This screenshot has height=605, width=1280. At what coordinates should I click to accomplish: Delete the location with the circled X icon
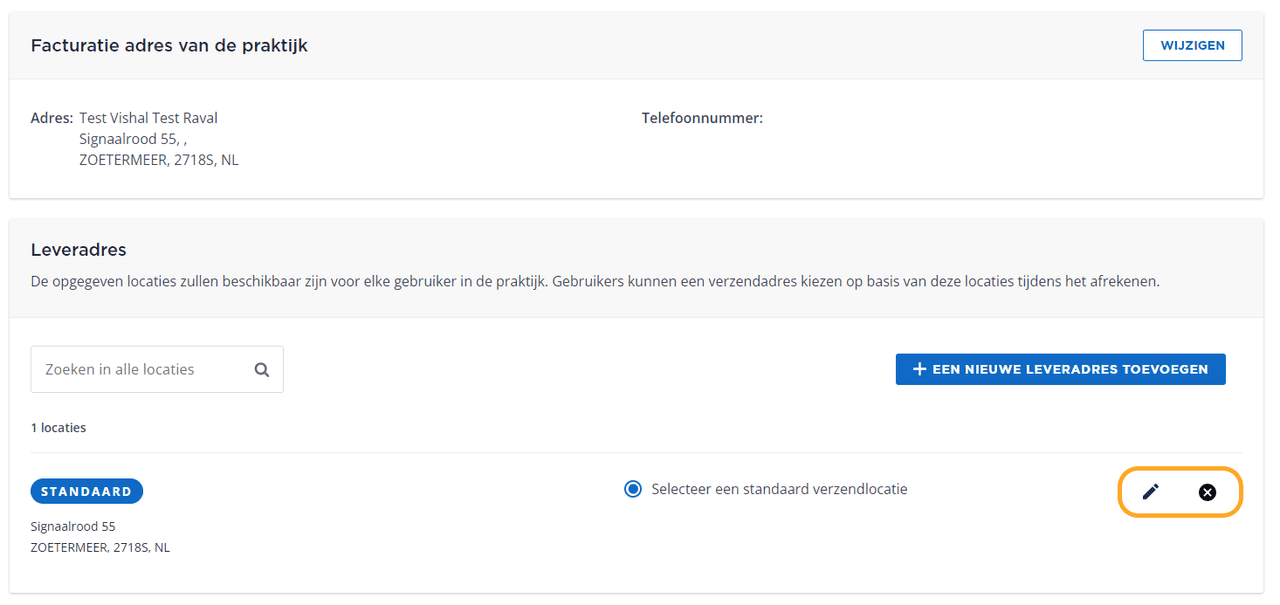(x=1207, y=491)
